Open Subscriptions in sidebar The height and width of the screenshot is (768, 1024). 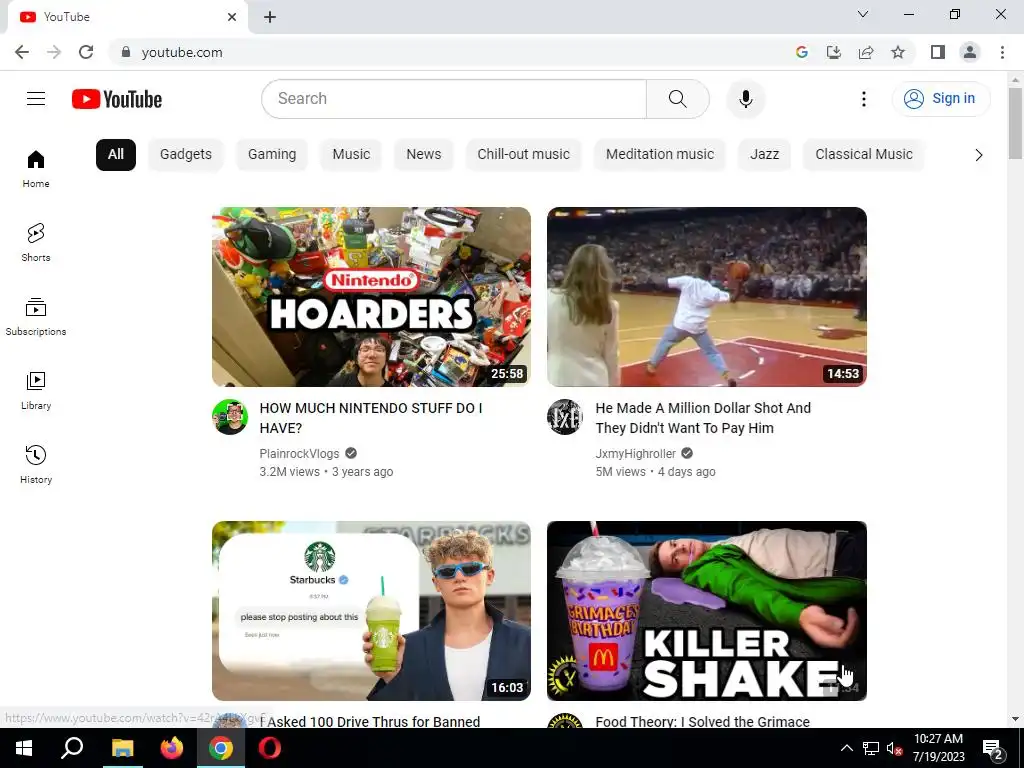36,316
